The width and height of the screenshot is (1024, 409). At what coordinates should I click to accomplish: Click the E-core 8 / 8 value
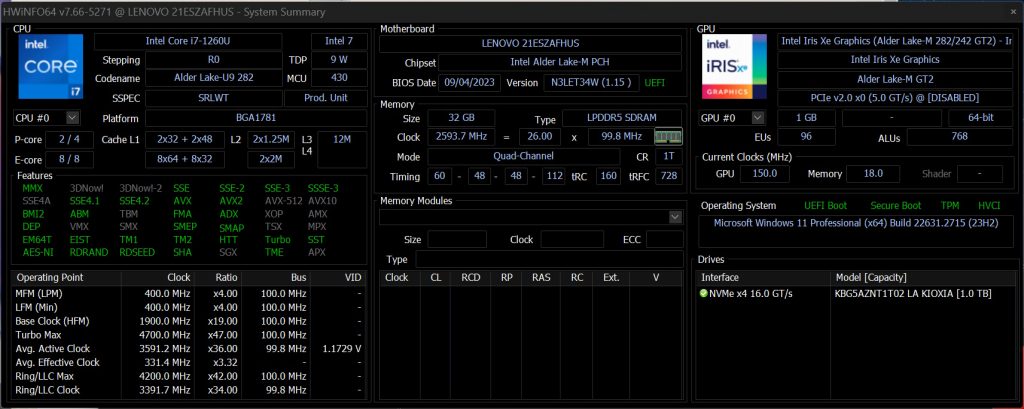69,159
